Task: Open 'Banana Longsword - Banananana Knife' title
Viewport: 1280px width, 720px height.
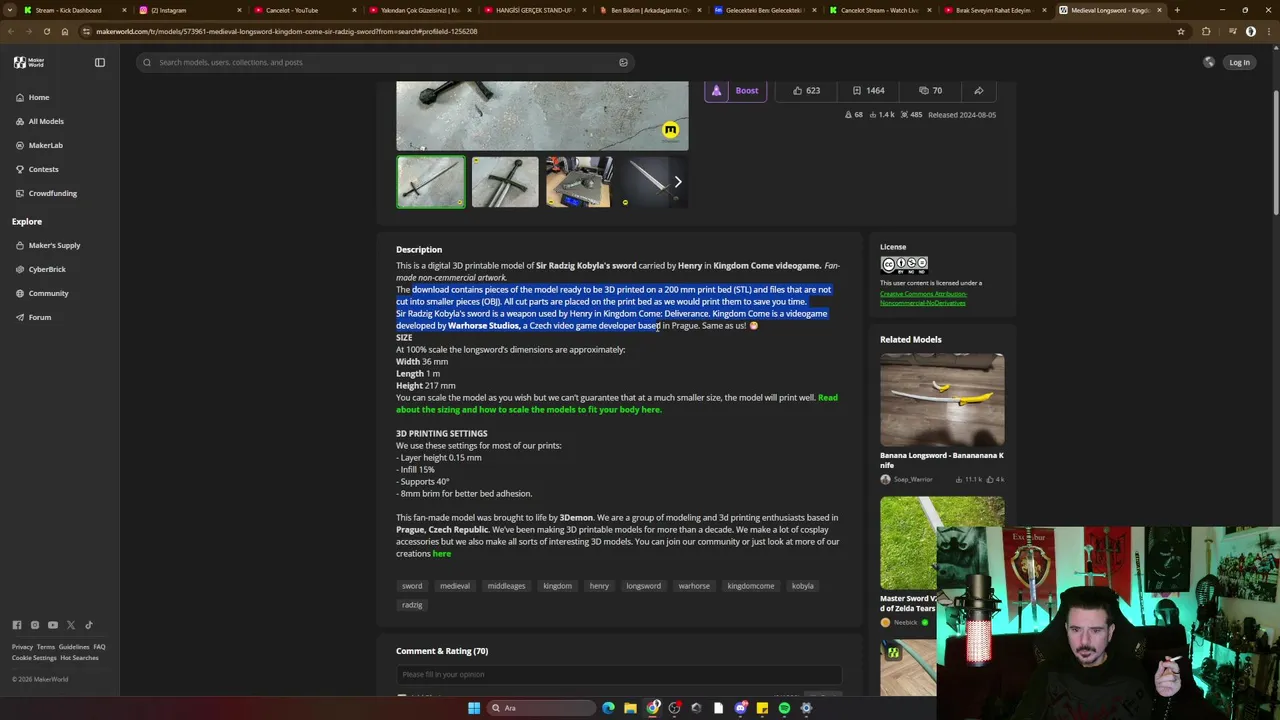Action: click(x=942, y=460)
